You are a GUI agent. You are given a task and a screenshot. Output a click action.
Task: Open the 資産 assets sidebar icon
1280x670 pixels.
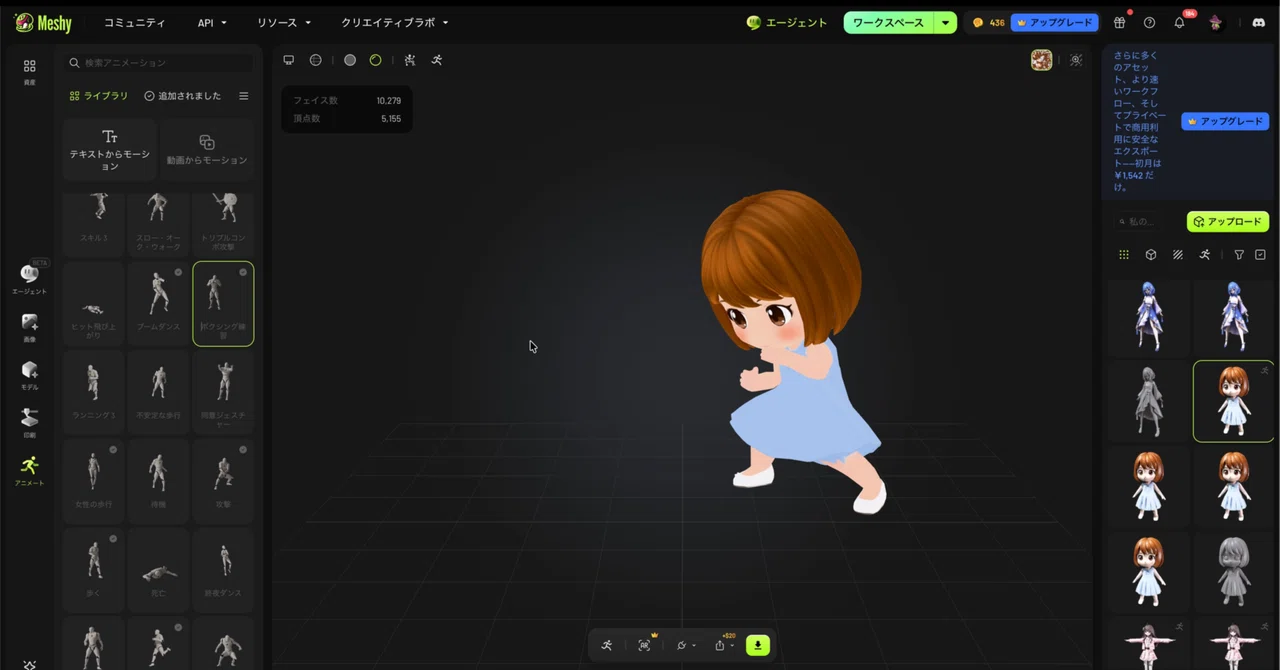coord(29,71)
